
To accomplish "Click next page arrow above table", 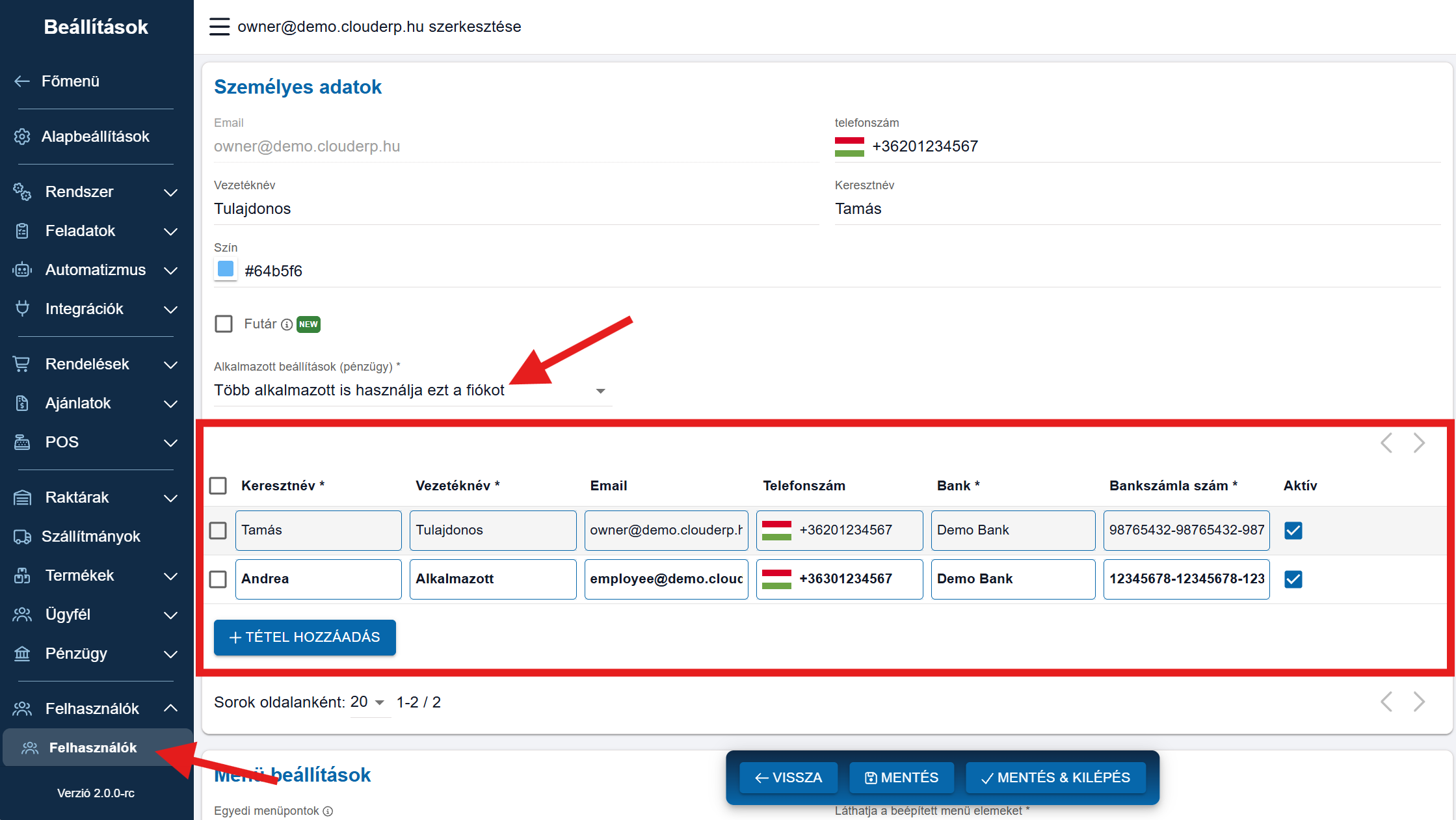I will tap(1419, 443).
